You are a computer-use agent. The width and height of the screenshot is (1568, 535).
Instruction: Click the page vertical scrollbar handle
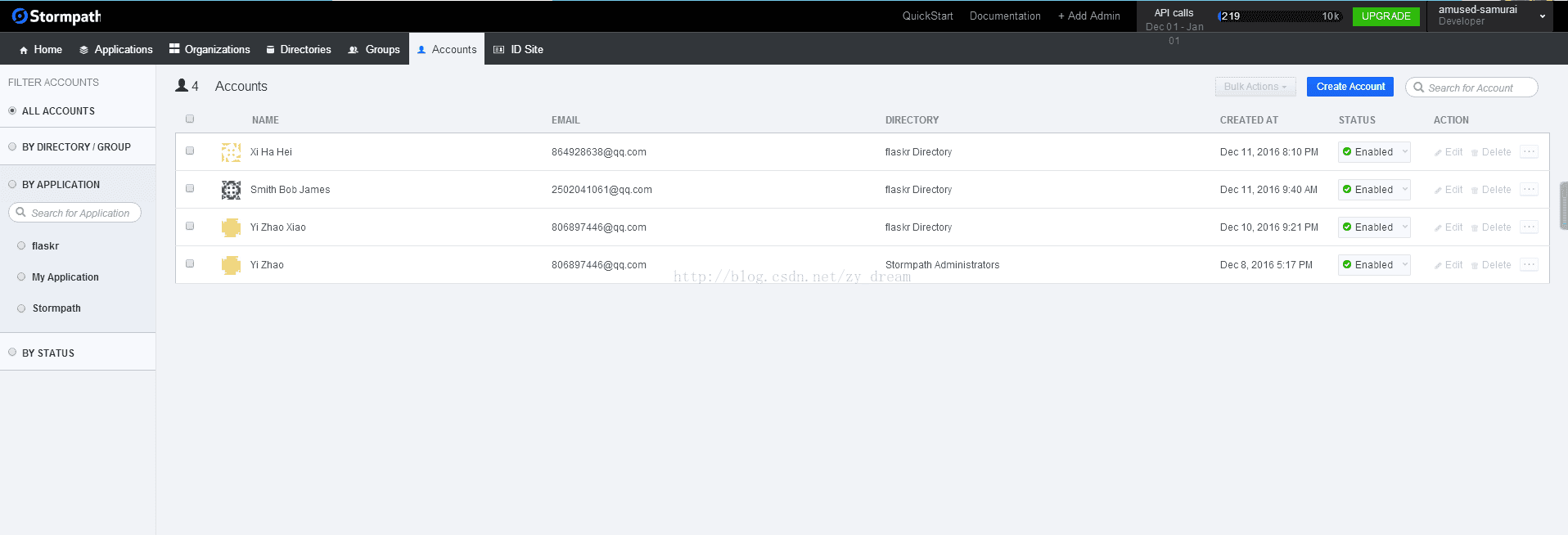[x=1564, y=205]
